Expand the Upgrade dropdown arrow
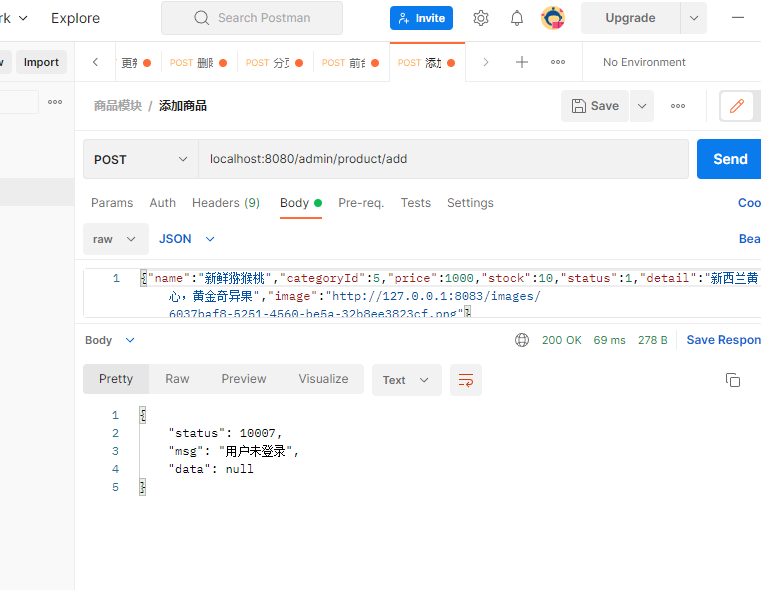 694,18
